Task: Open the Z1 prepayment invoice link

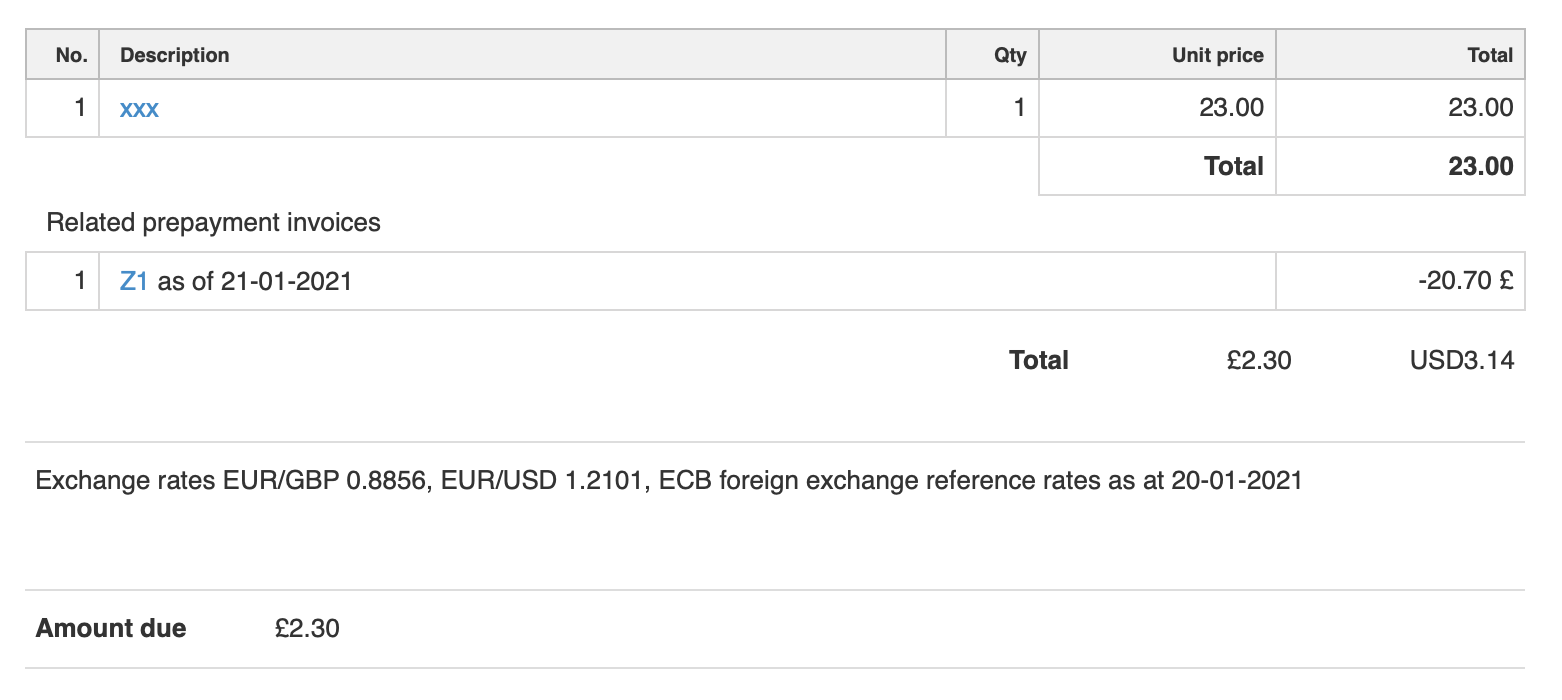Action: click(134, 282)
